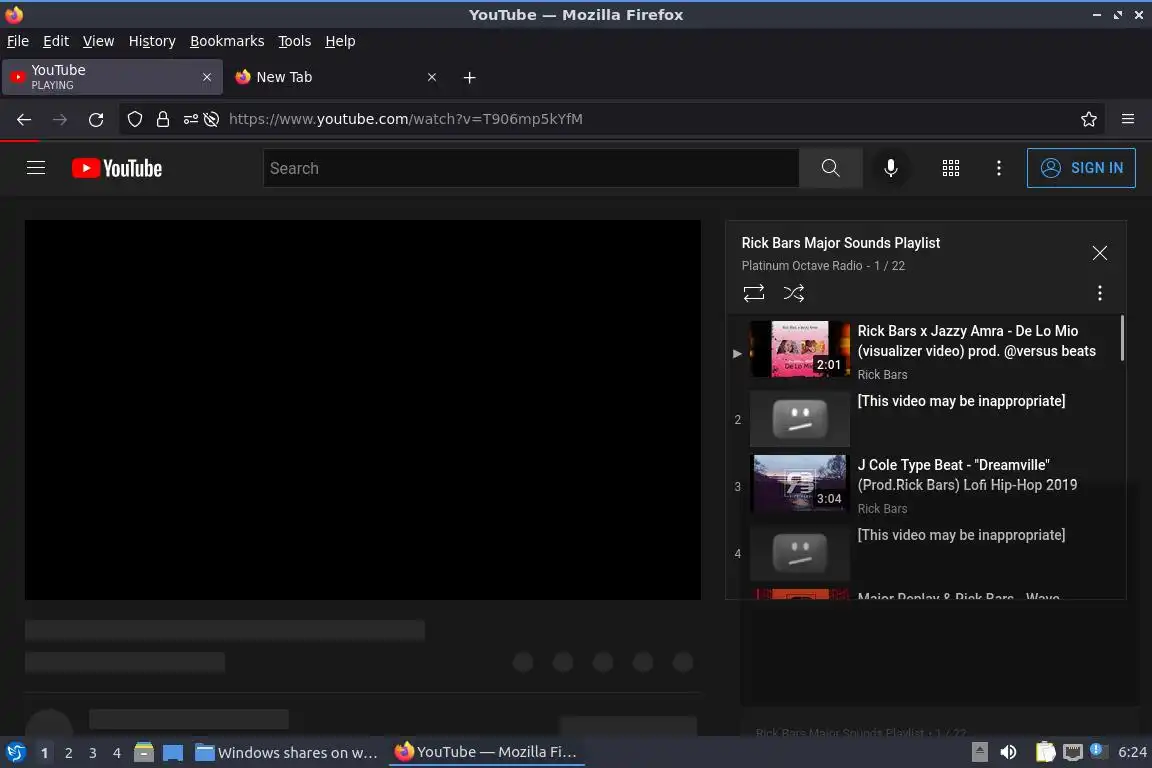Click the SIGN IN button

click(x=1081, y=168)
